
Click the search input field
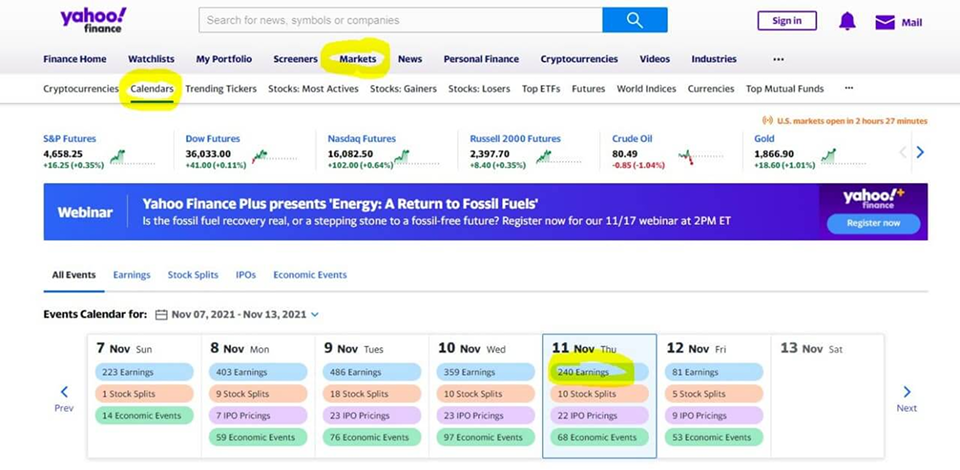(400, 20)
